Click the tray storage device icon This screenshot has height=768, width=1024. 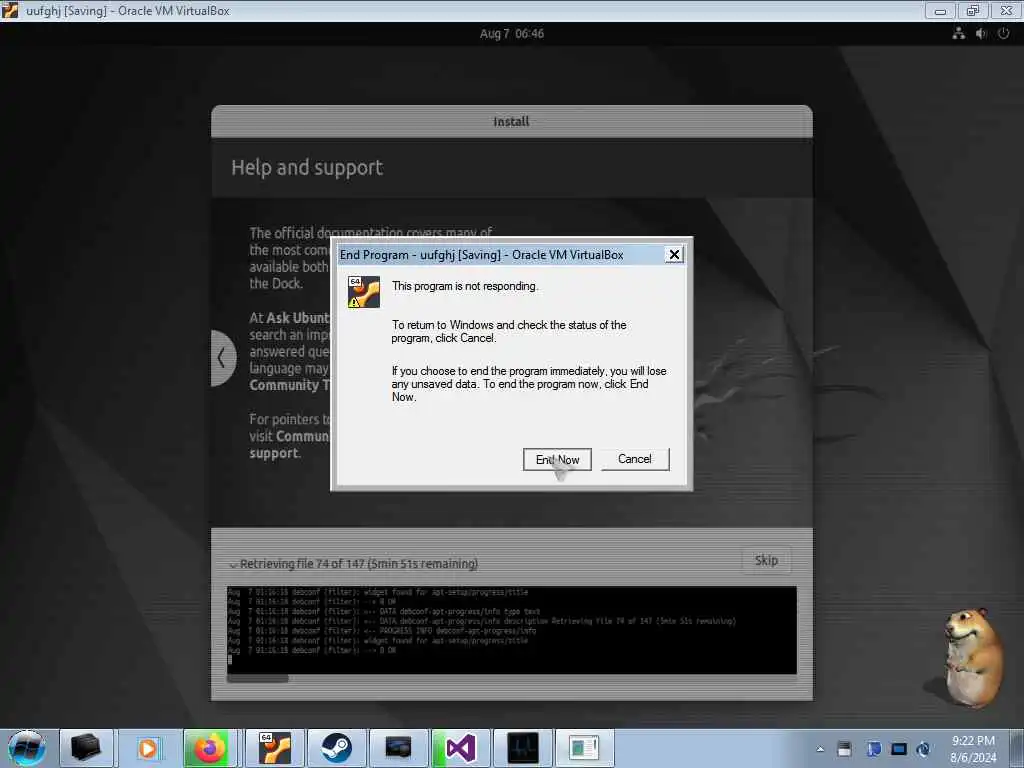click(844, 749)
